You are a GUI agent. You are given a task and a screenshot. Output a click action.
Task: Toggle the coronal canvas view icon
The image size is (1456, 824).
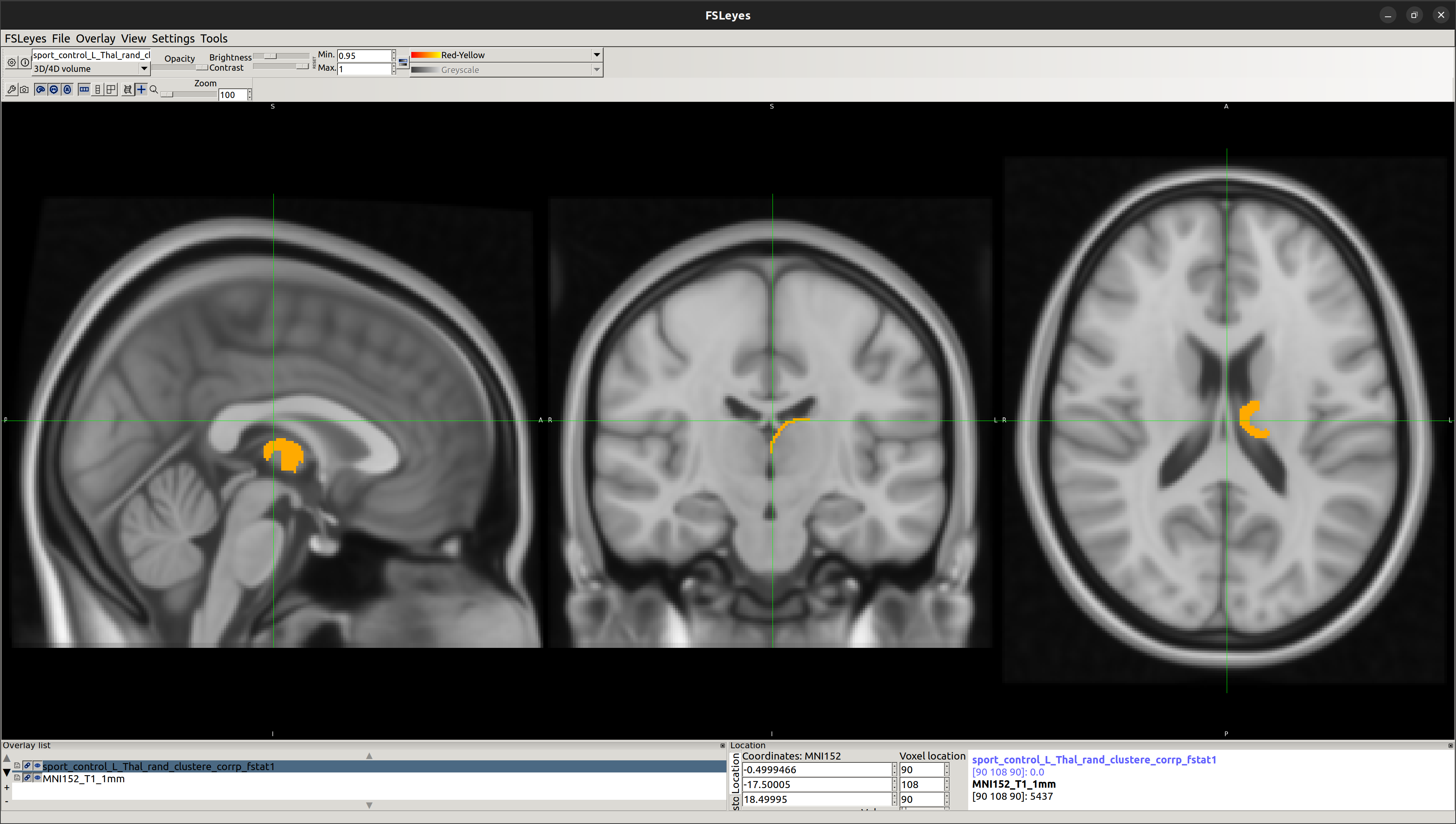(54, 89)
